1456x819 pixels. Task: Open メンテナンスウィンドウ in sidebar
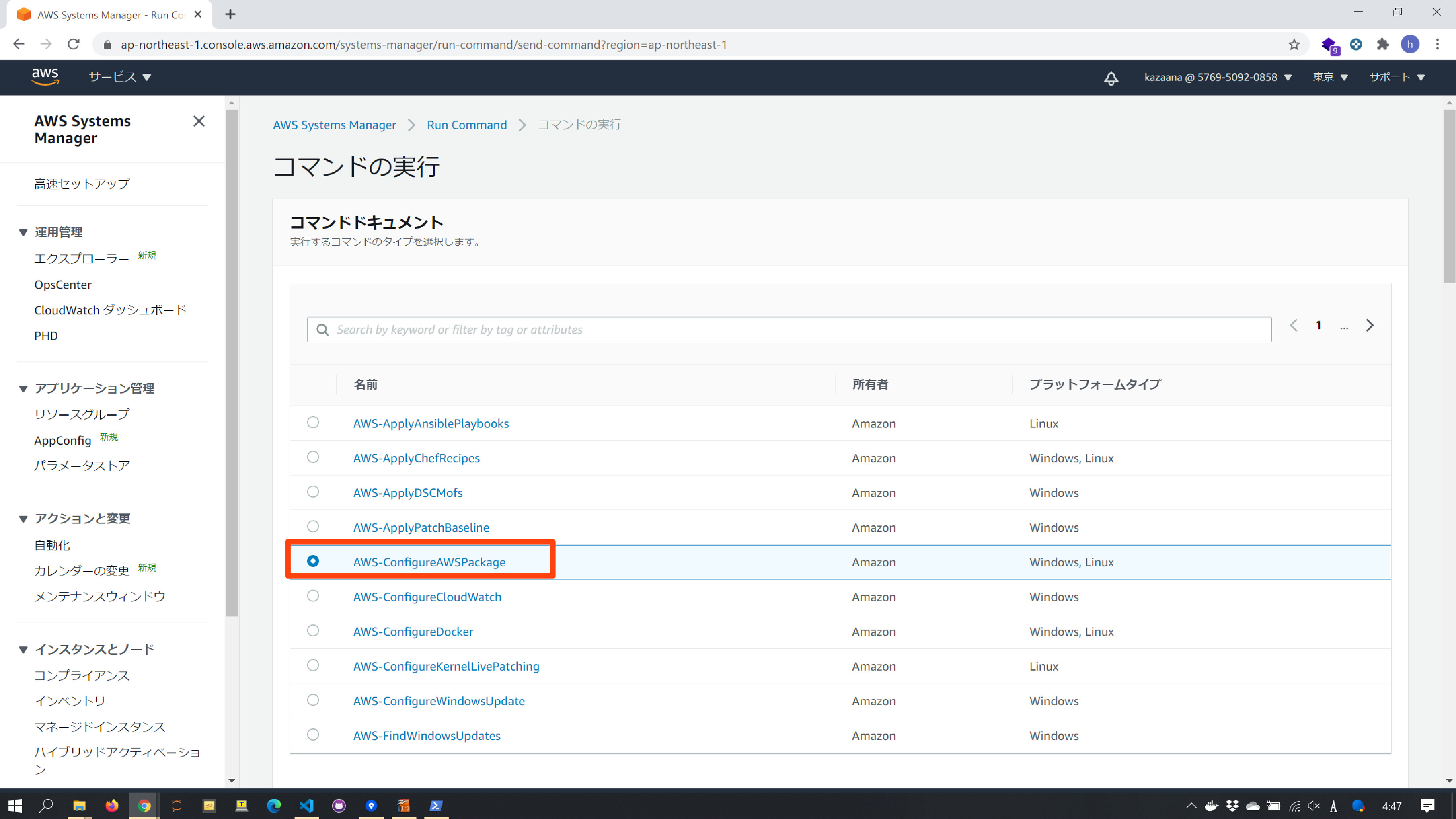[100, 596]
